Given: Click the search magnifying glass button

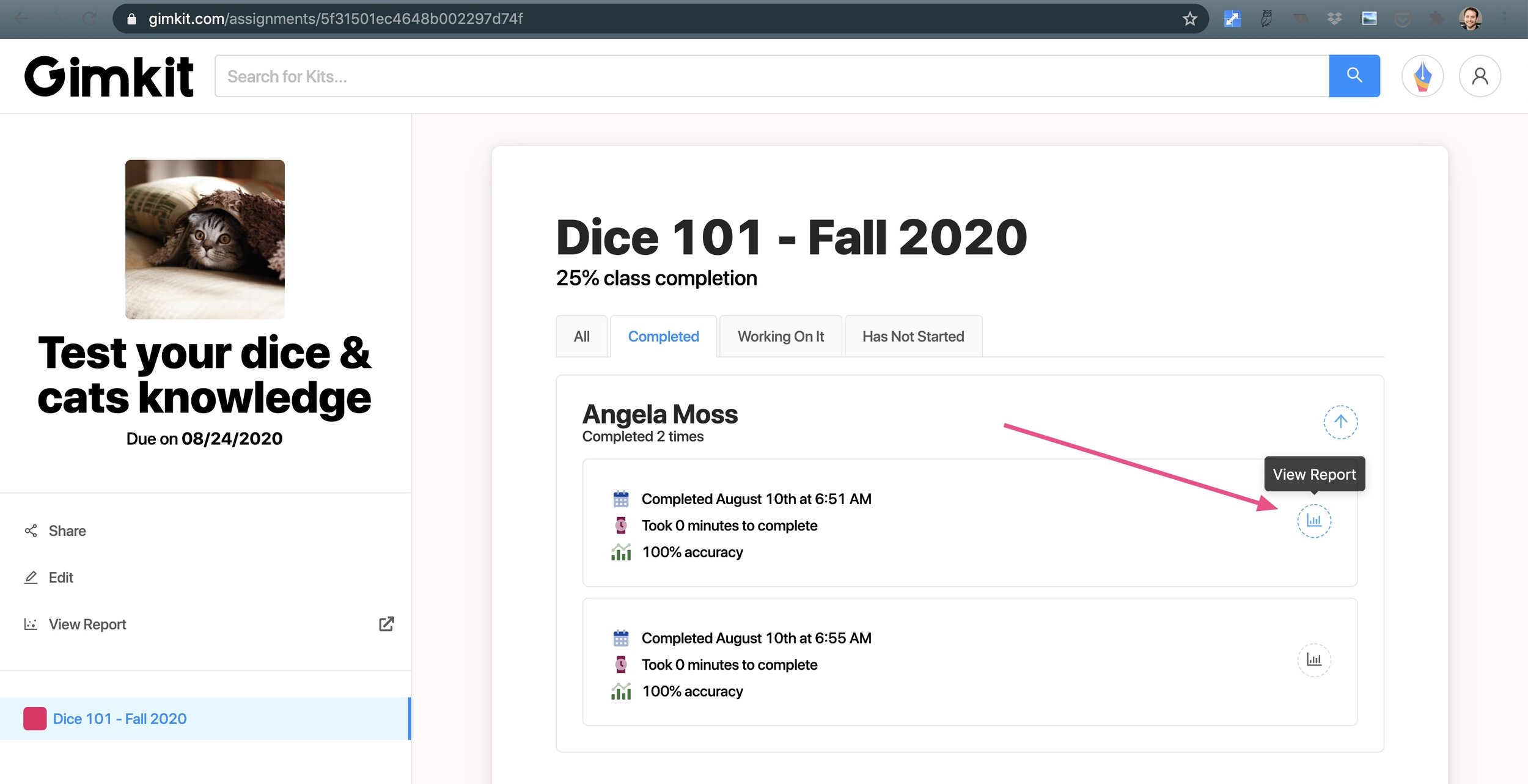Looking at the screenshot, I should point(1355,75).
